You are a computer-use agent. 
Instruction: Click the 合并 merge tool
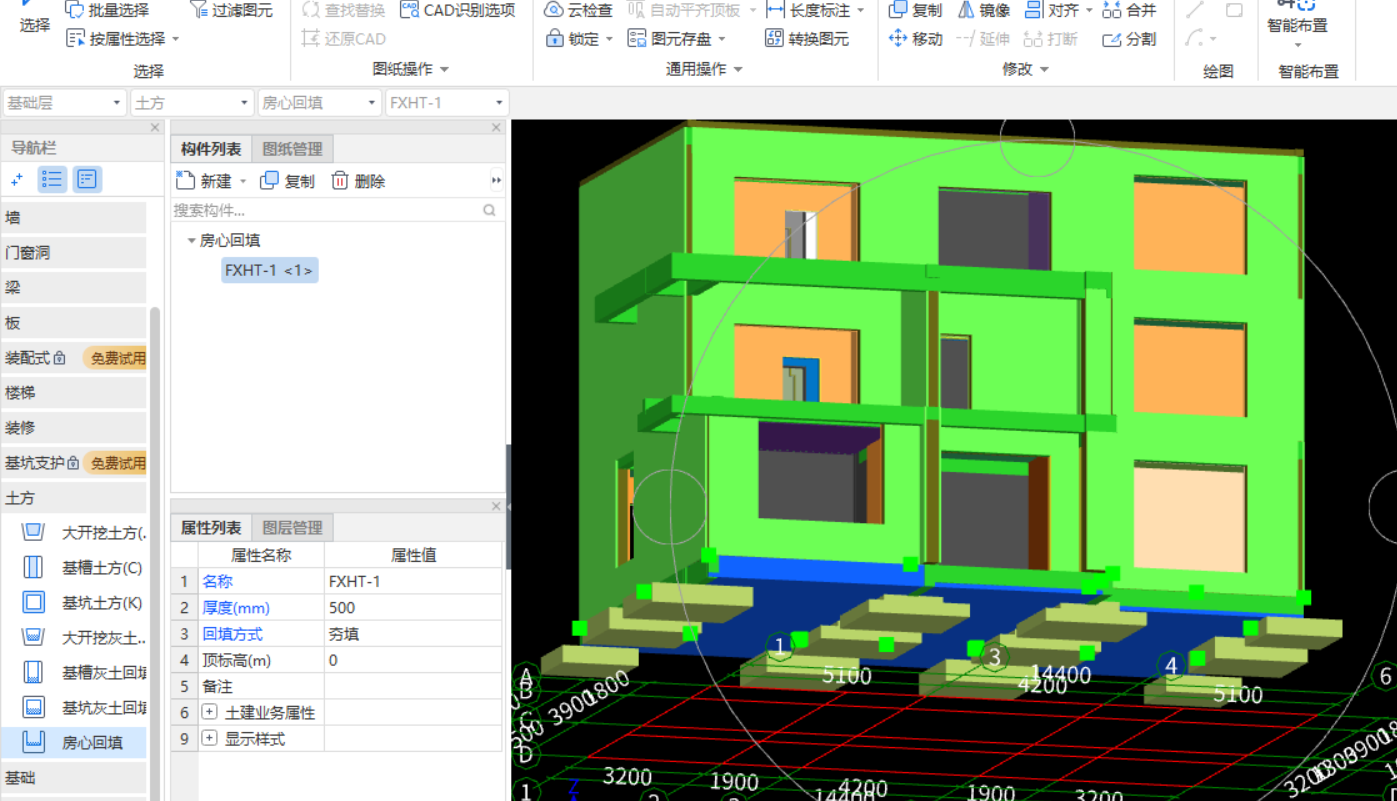tap(1129, 10)
